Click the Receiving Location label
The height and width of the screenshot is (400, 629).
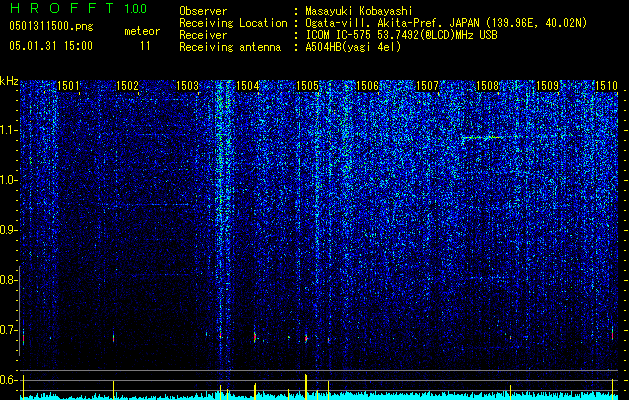point(233,23)
